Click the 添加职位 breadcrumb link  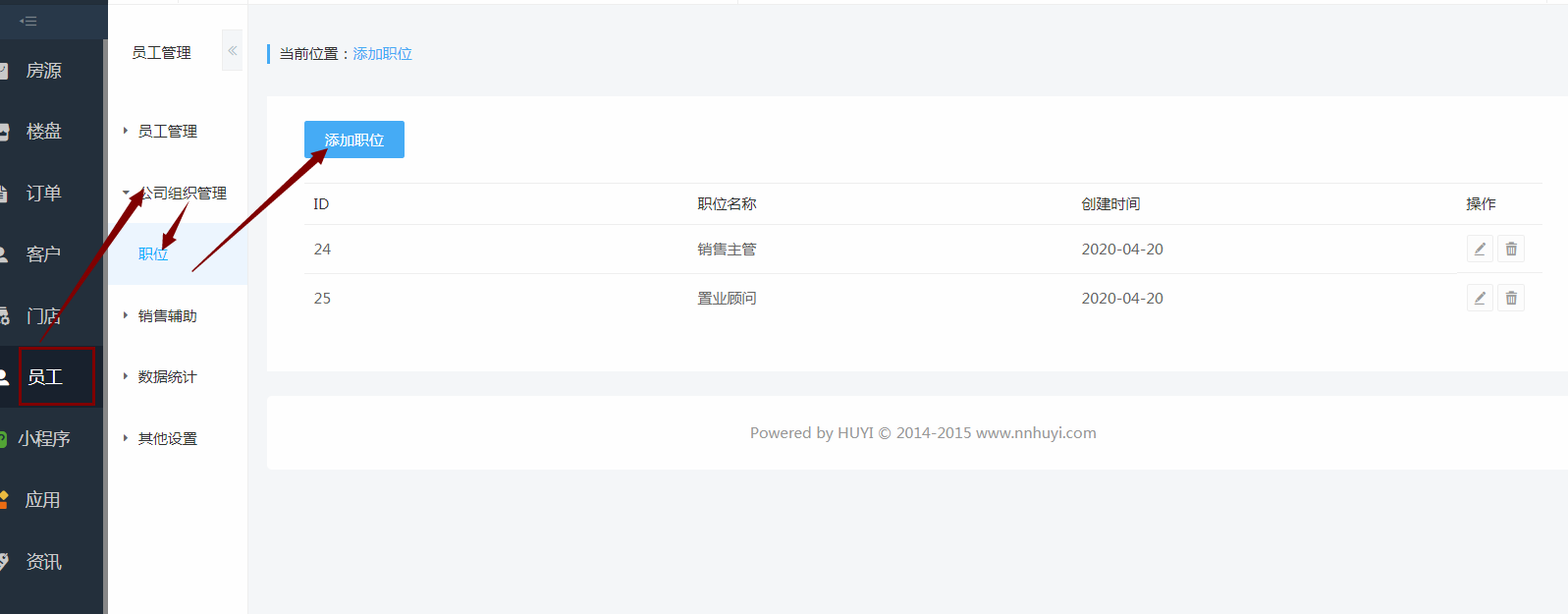point(382,54)
